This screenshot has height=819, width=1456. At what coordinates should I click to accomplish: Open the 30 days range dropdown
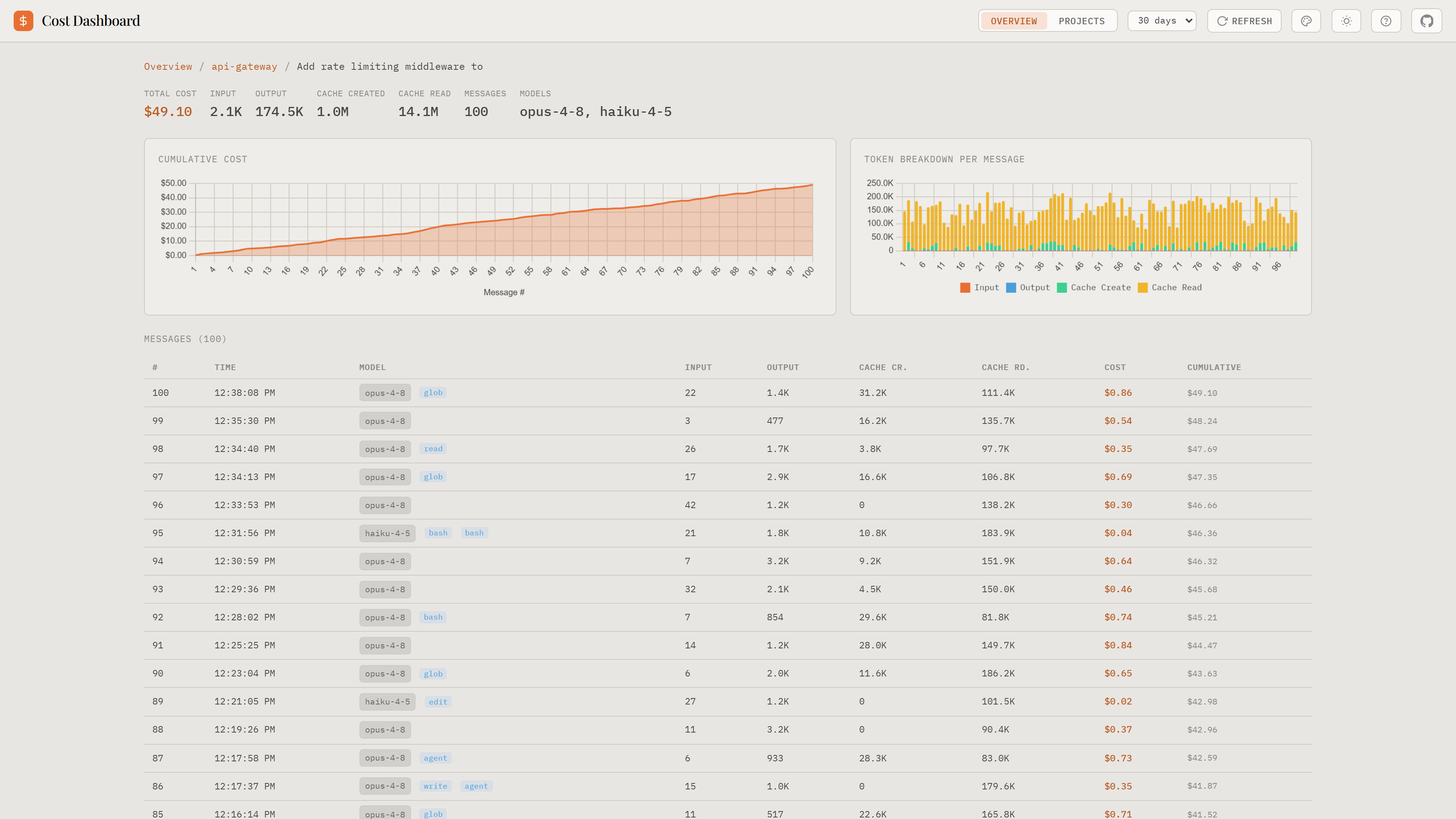tap(1162, 21)
